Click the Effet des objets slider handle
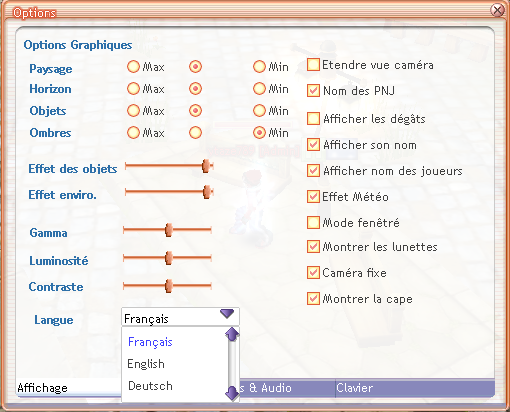Screen dimensions: 510x412 (x=207, y=166)
